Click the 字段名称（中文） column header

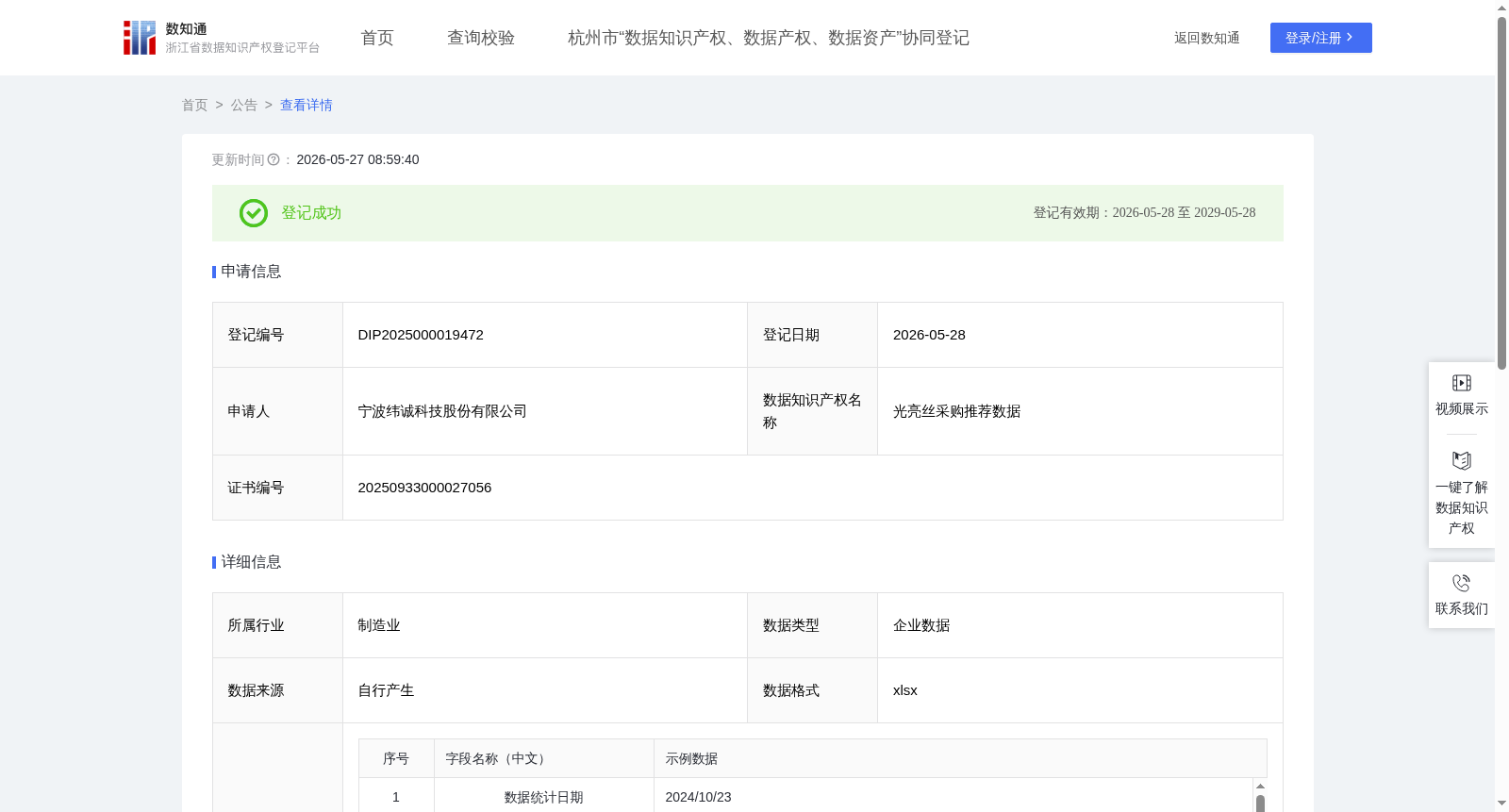(544, 758)
